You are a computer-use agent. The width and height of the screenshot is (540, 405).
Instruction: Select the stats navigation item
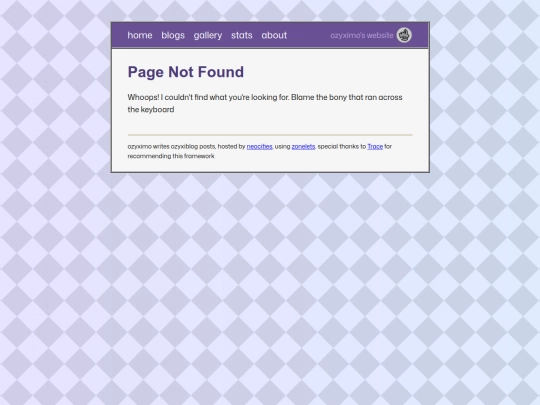coord(241,35)
